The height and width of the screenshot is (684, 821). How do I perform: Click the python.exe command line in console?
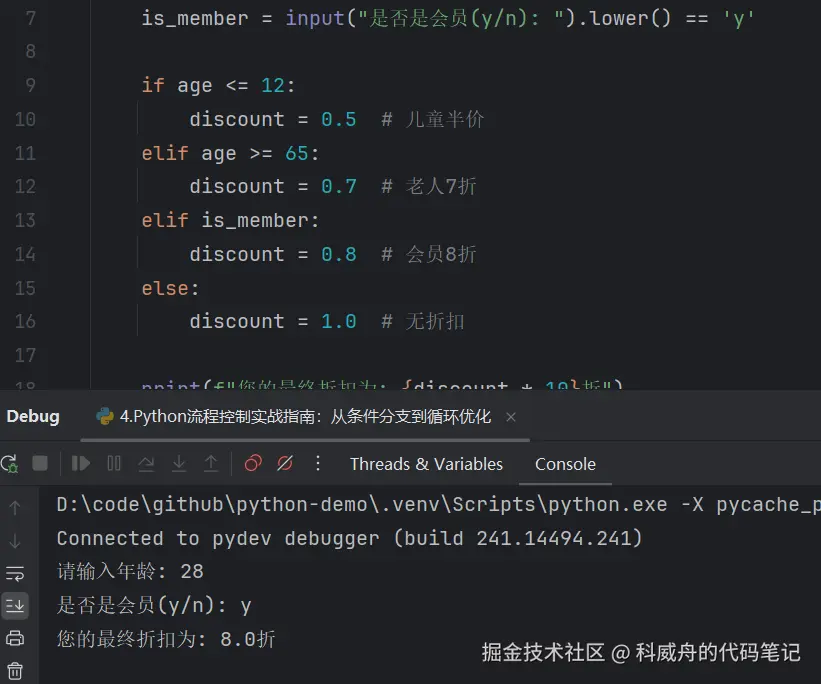[439, 504]
